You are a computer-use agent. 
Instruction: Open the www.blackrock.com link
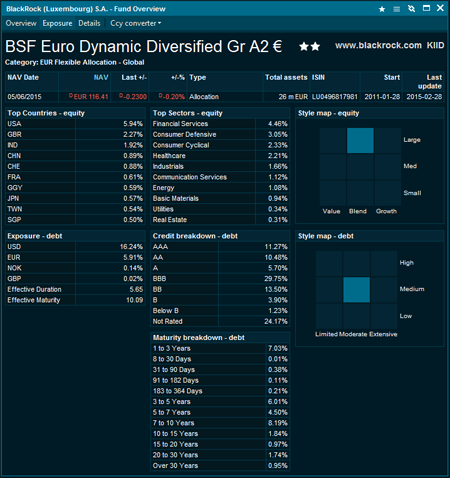pos(378,45)
